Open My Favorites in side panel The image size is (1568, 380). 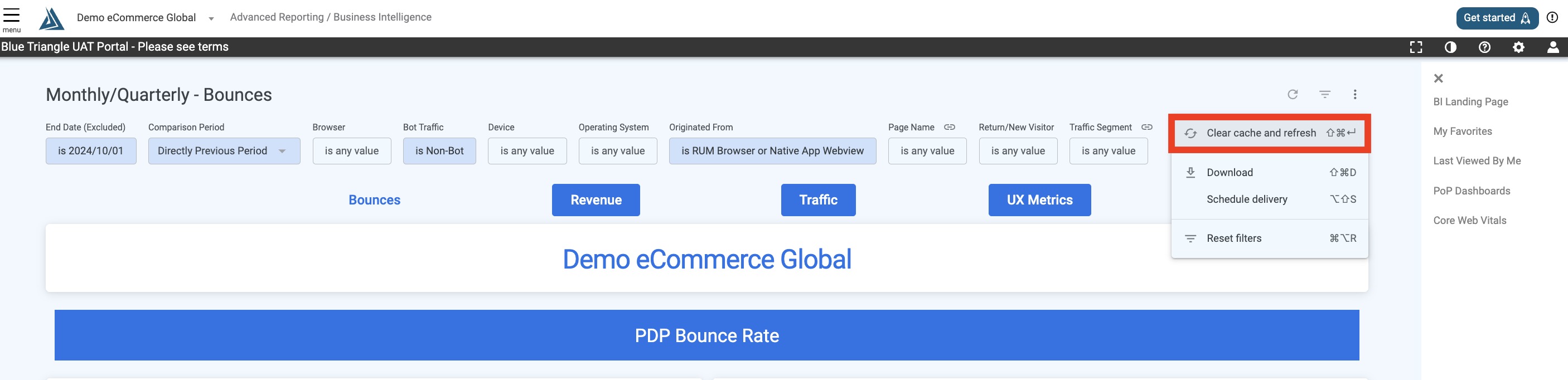pos(1463,131)
